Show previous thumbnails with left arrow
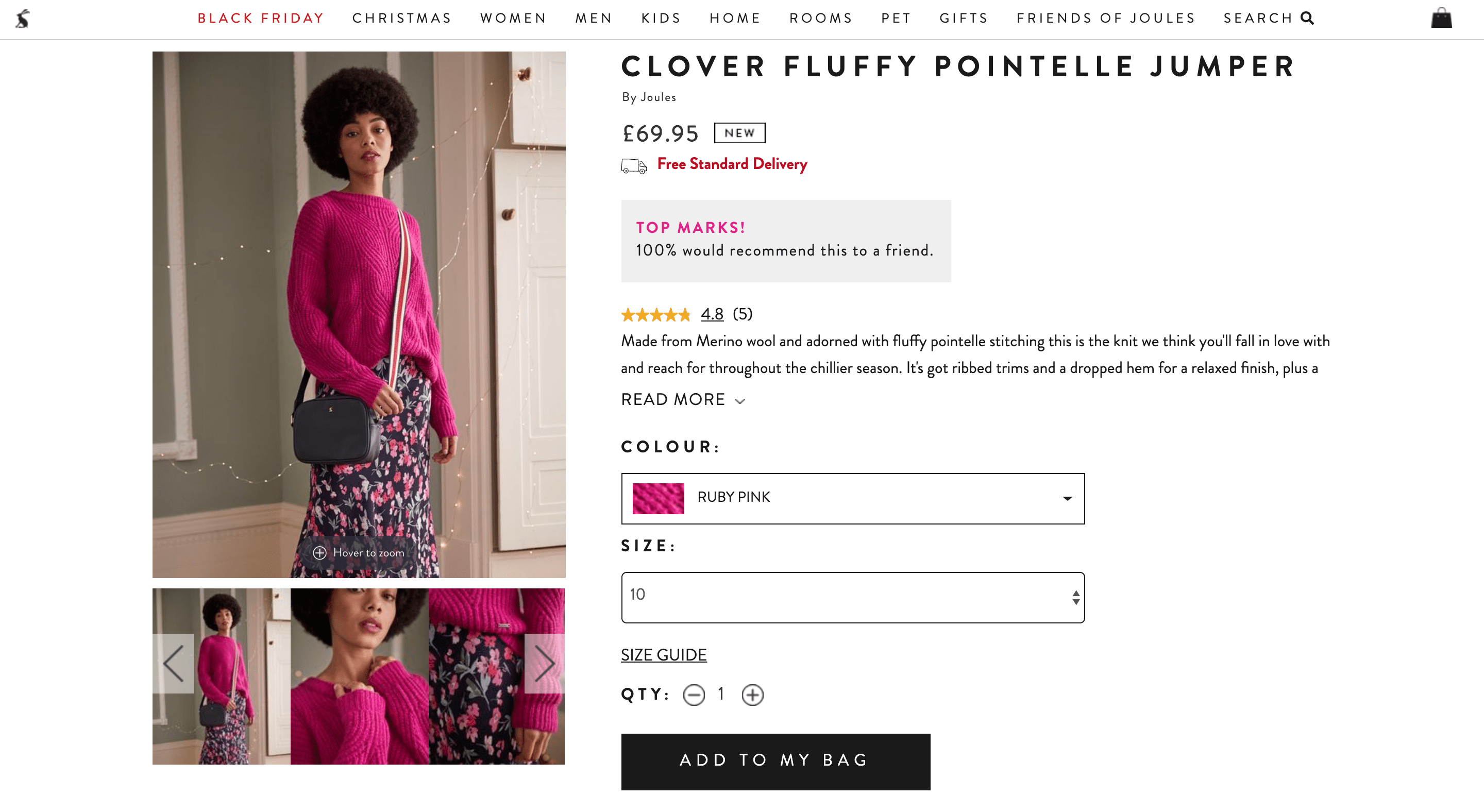The width and height of the screenshot is (1484, 812). 174,664
